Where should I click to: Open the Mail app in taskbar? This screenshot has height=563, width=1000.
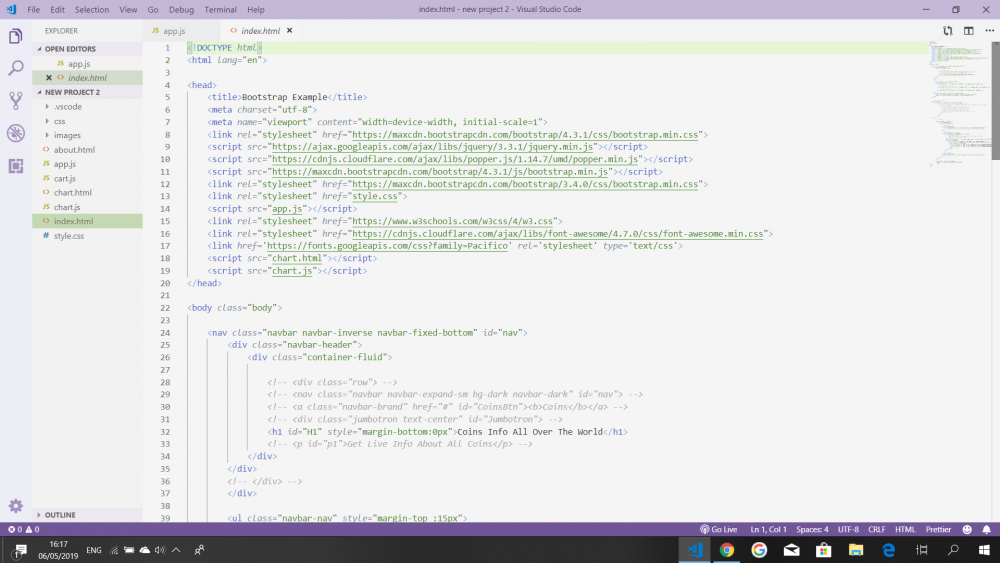[791, 550]
